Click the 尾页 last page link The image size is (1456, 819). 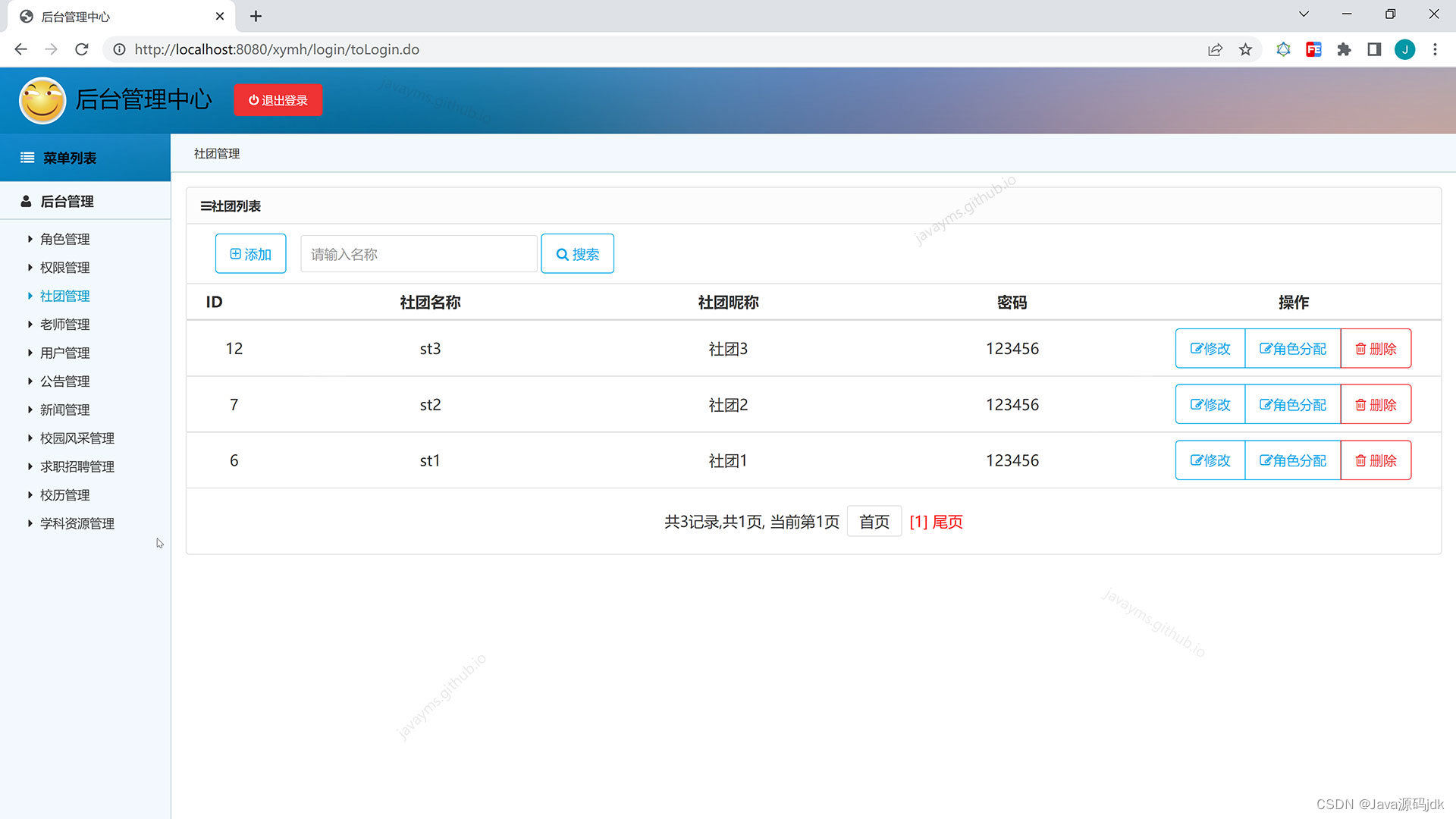pos(947,522)
